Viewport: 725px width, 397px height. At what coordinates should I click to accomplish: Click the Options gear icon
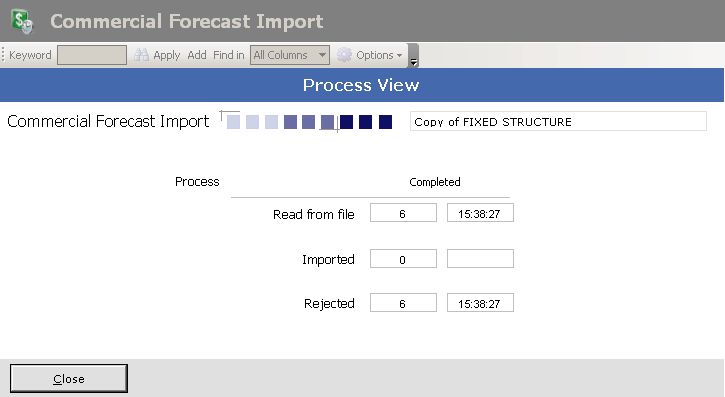[x=344, y=55]
